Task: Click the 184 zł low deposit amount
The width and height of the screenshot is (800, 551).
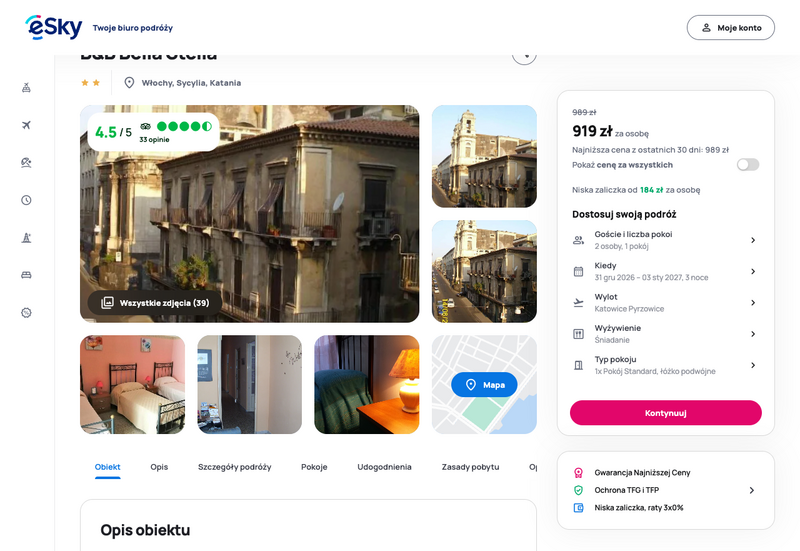Action: tap(652, 190)
